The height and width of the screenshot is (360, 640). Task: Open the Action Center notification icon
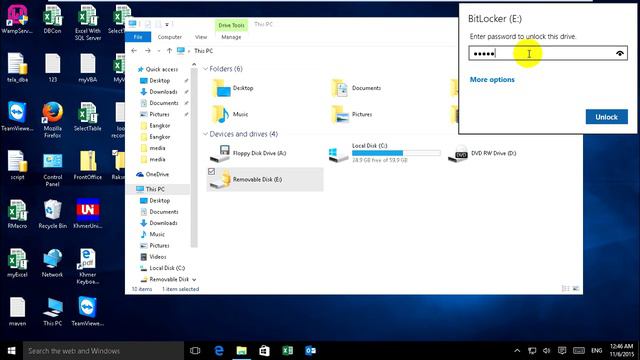tap(562, 351)
